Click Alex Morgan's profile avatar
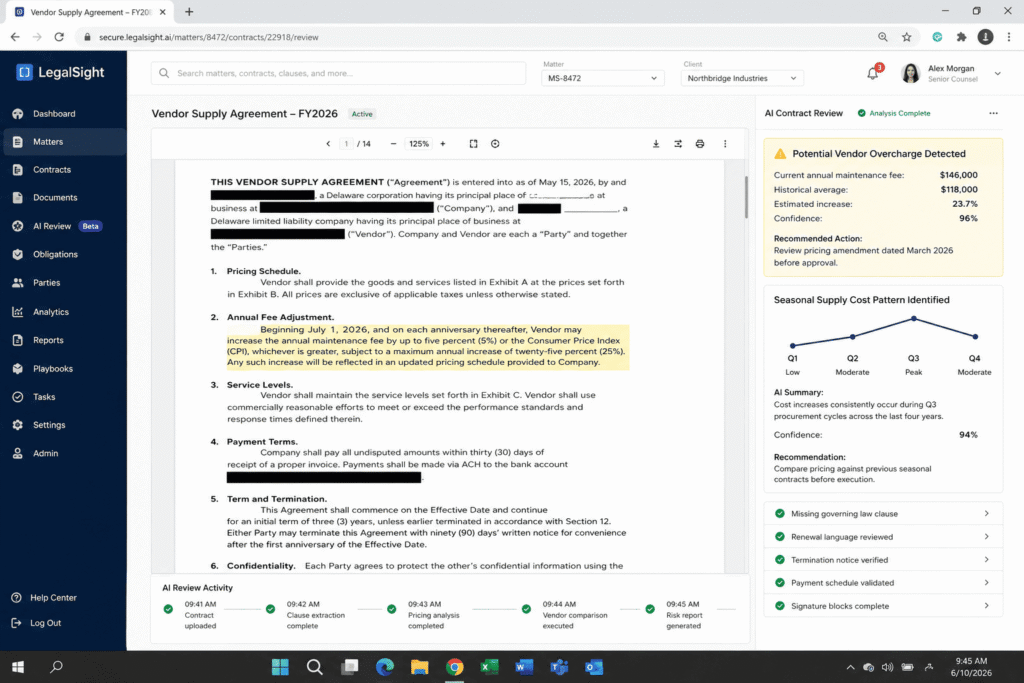Viewport: 1024px width, 683px height. click(910, 73)
